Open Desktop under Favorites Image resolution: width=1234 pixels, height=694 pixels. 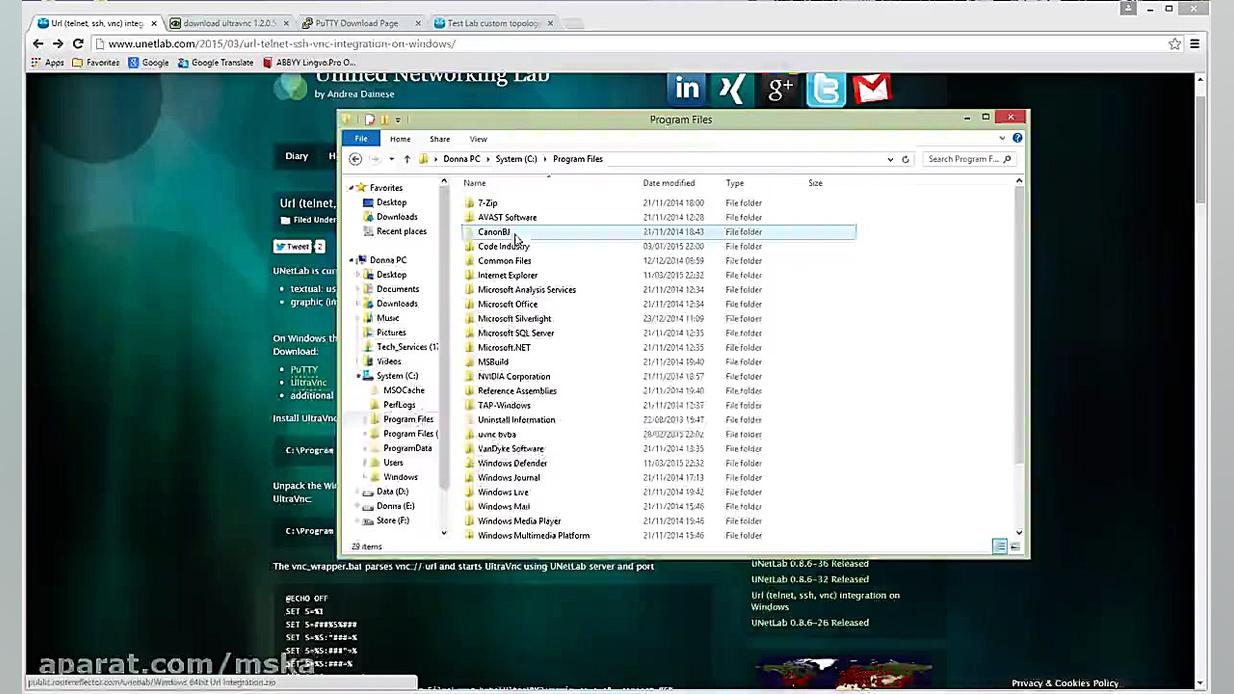coord(391,202)
